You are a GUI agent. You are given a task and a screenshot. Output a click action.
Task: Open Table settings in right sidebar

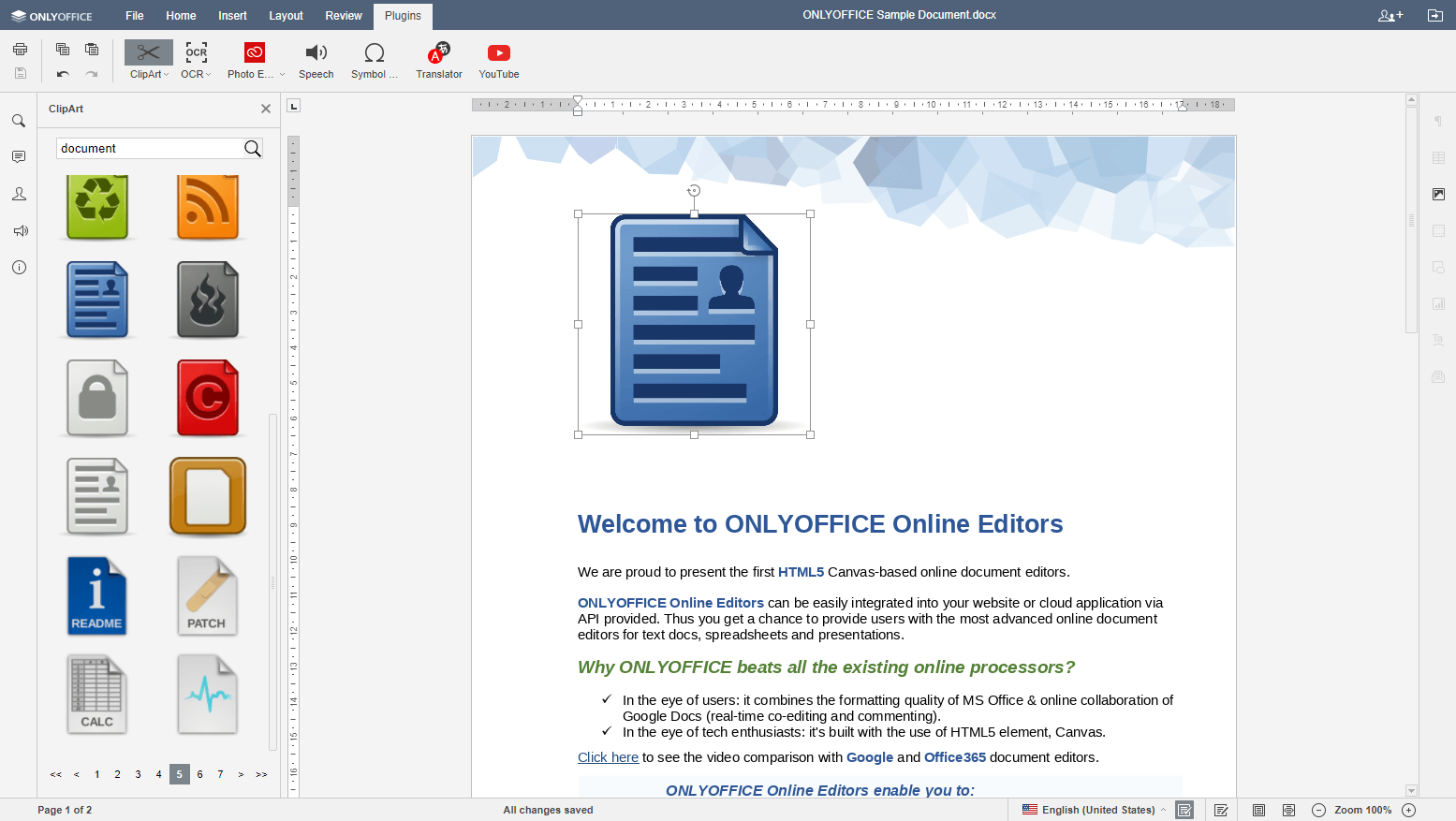1438,157
